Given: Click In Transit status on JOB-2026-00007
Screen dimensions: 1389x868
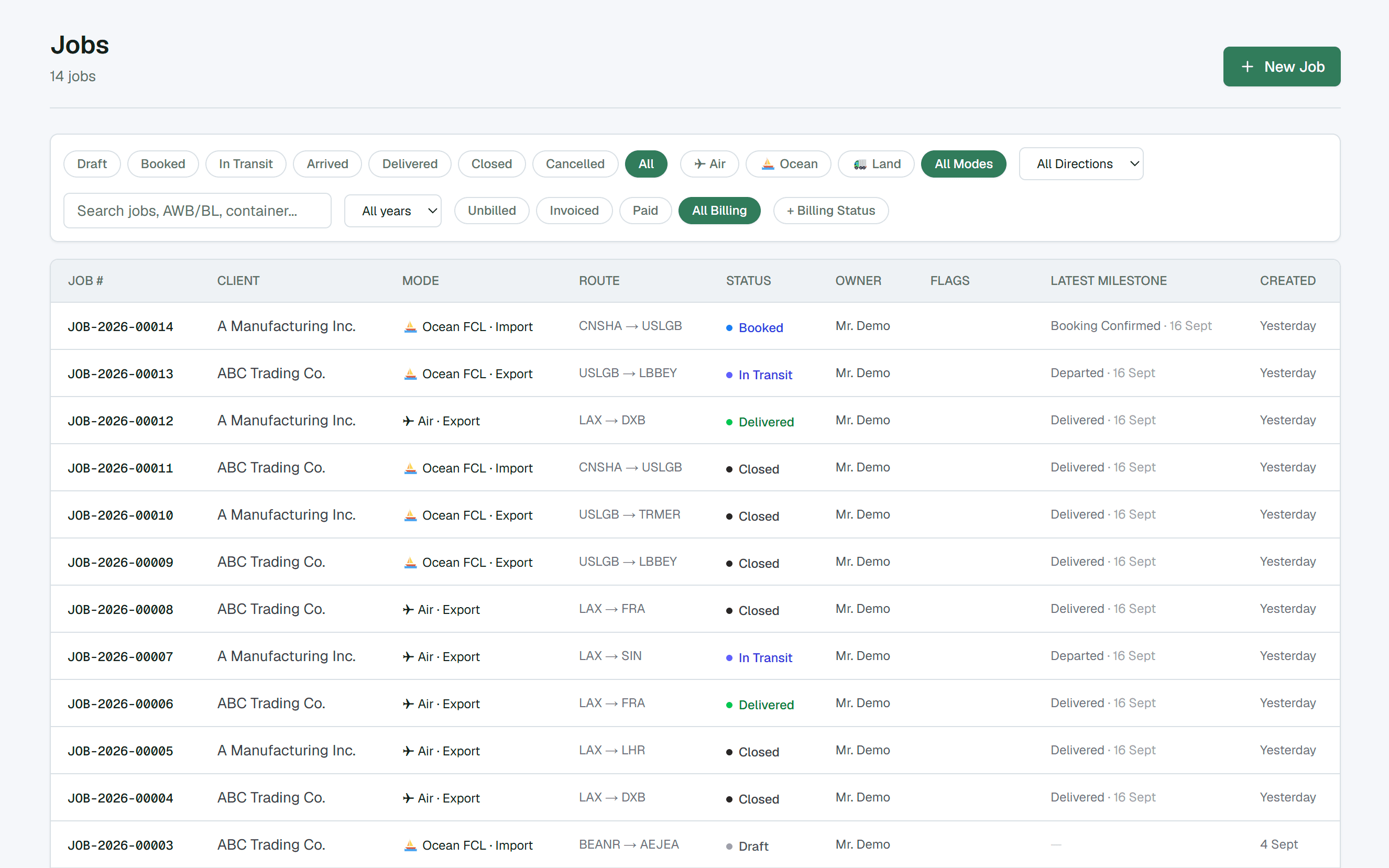Looking at the screenshot, I should (x=759, y=657).
